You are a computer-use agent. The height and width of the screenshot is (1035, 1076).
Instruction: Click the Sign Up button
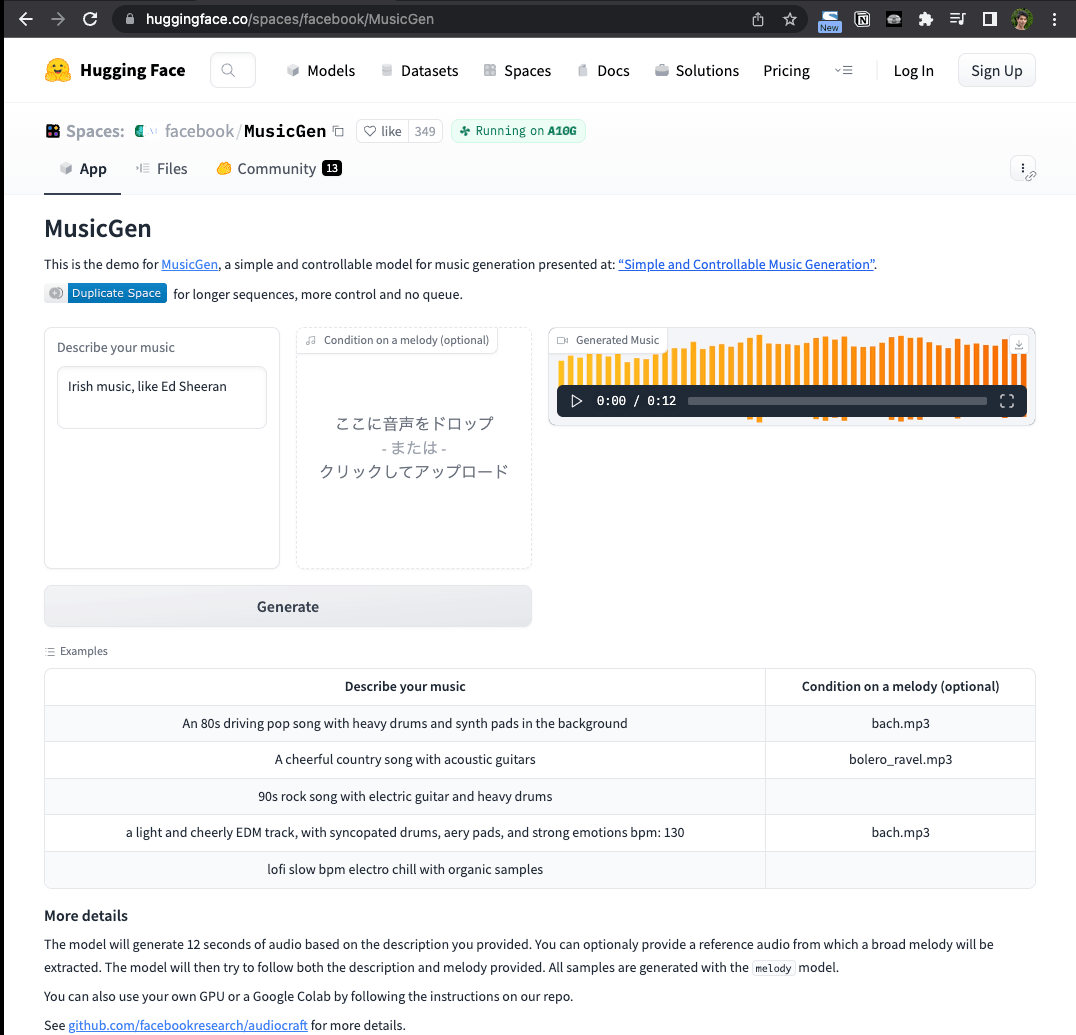click(996, 70)
